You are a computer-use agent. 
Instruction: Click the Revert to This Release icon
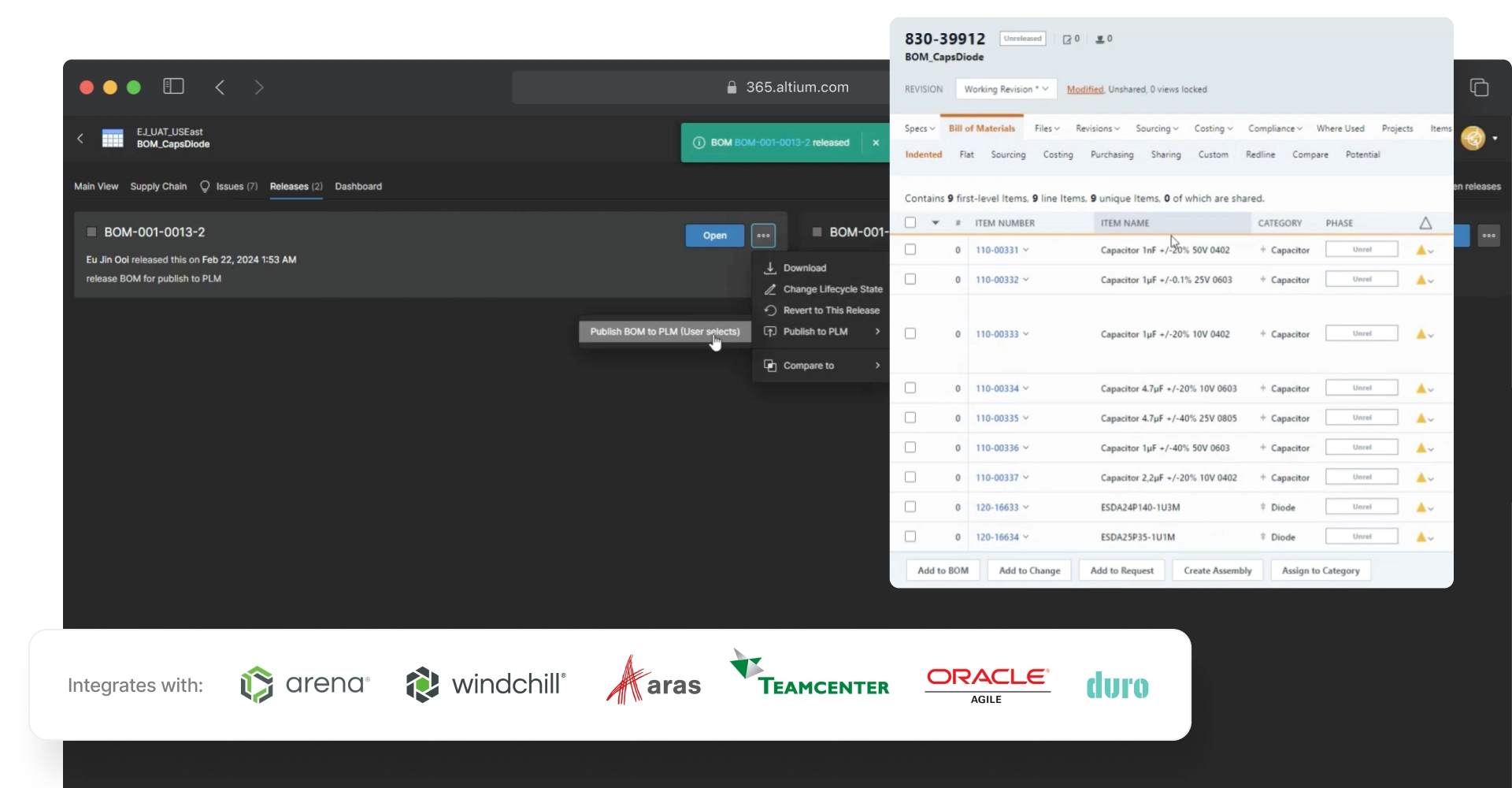click(x=770, y=310)
